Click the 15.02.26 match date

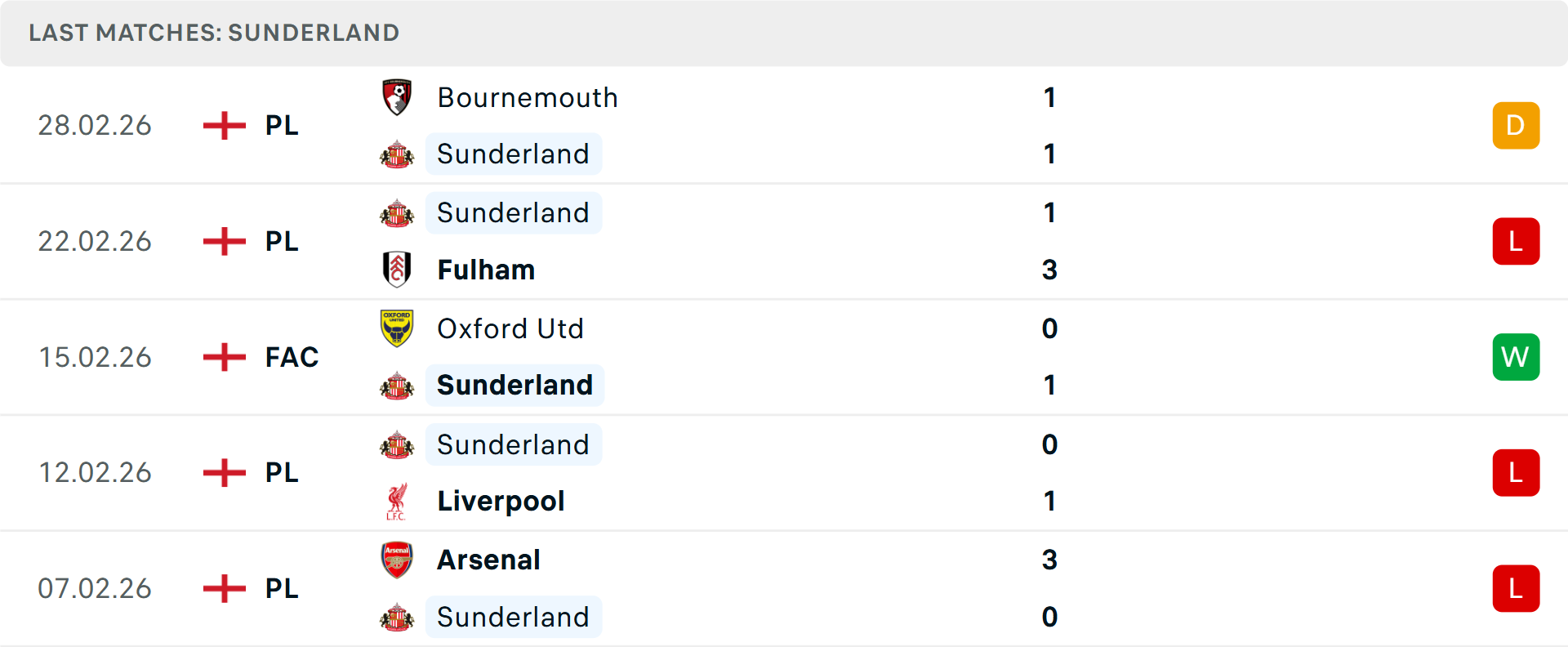[95, 357]
